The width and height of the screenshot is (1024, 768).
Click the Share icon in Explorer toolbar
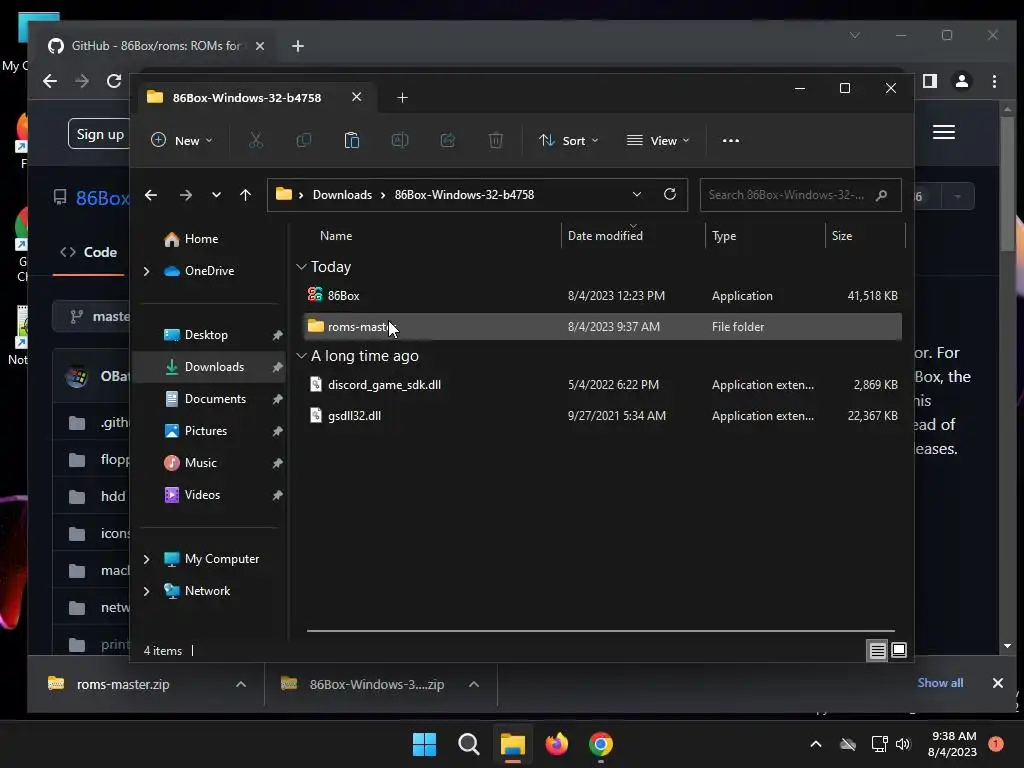pos(448,140)
